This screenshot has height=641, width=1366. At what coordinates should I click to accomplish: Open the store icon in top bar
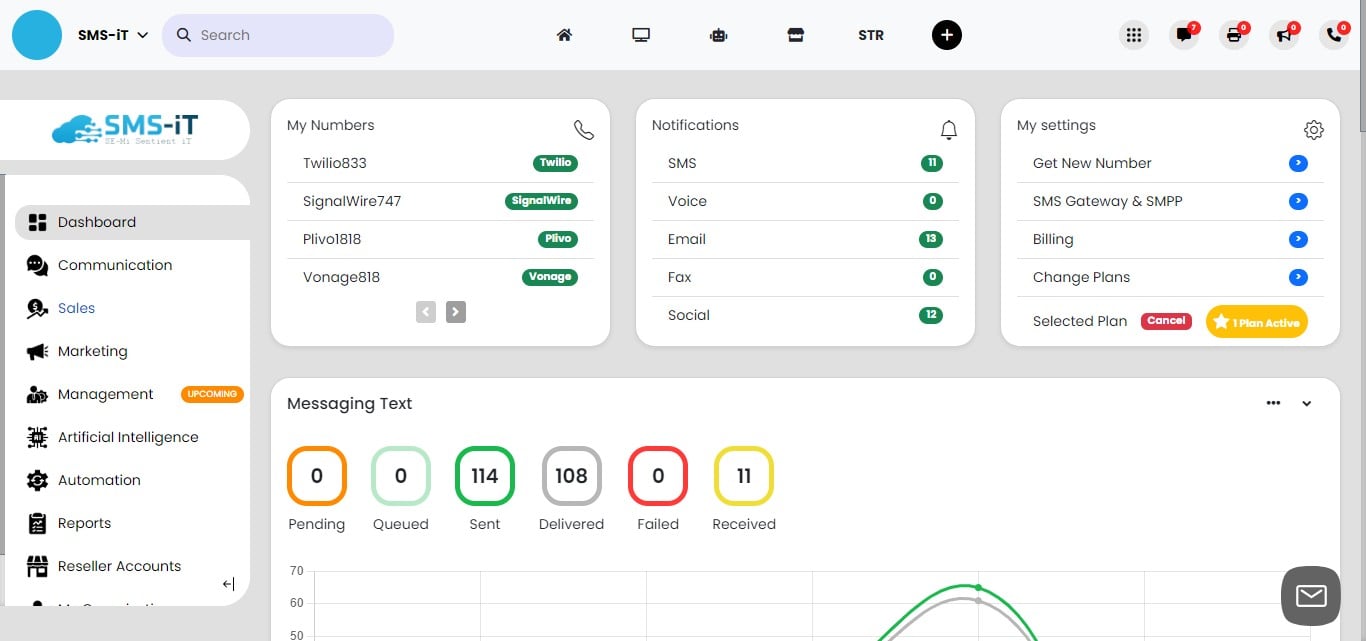pos(795,35)
